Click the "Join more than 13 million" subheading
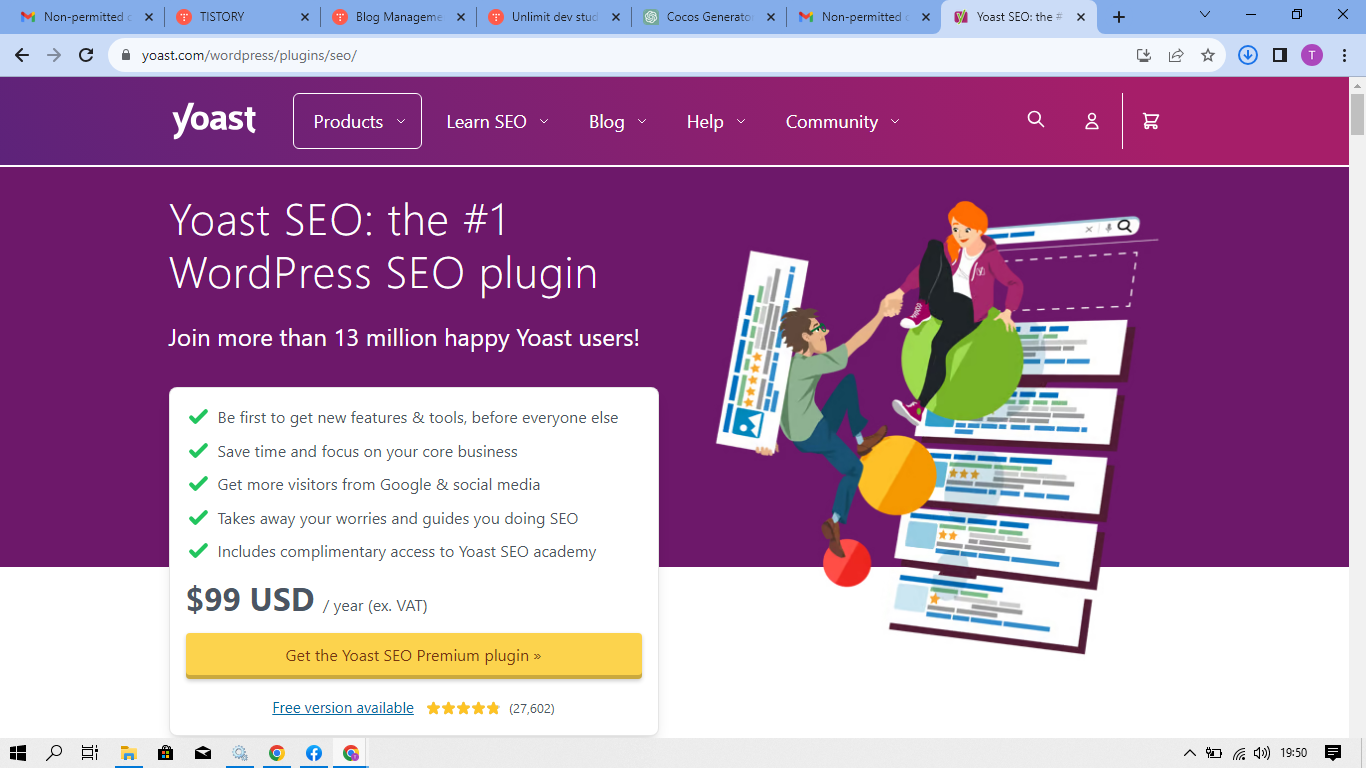 [x=403, y=338]
